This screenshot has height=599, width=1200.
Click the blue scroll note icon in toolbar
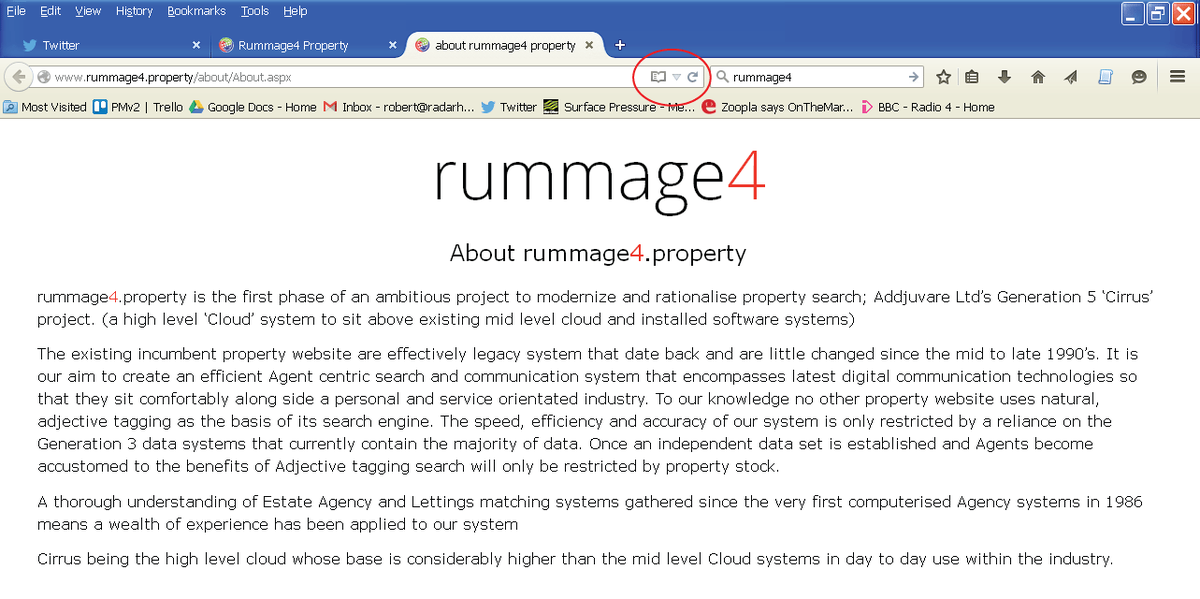pyautogui.click(x=1105, y=77)
